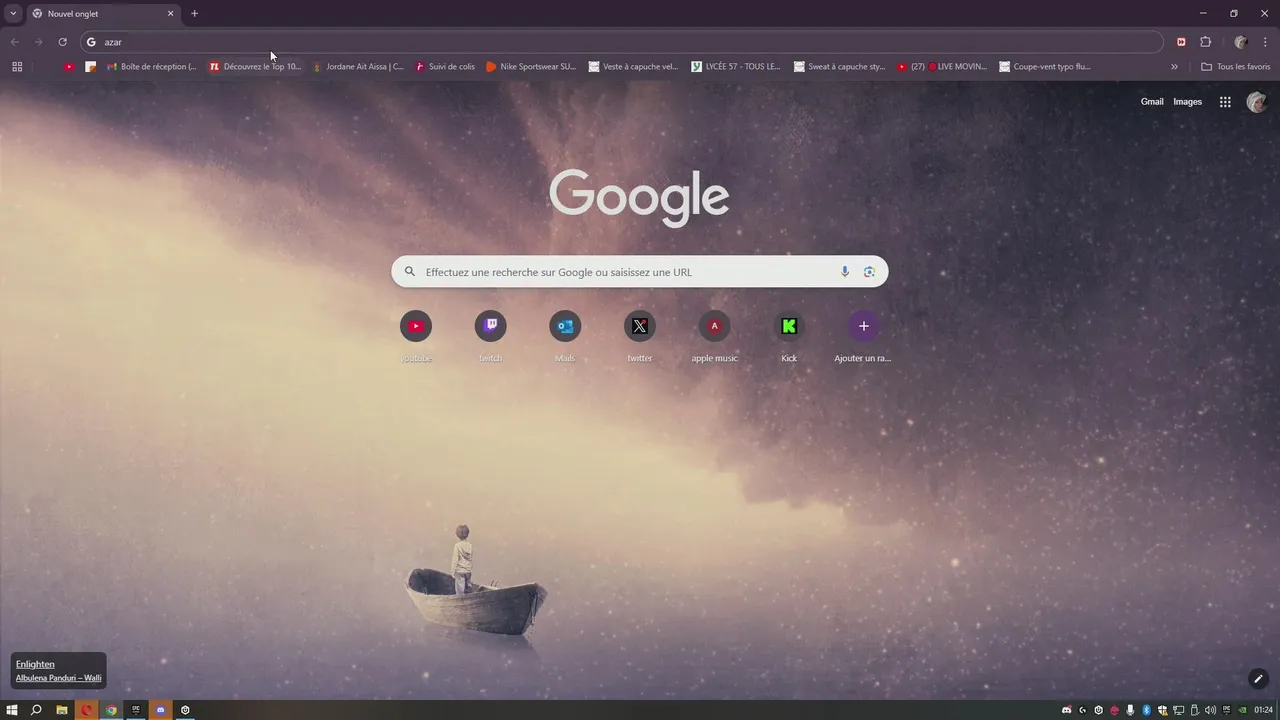Open the YouTube bookmark icon in the bookmarks bar
Screen dimensions: 1280x720
(x=69, y=67)
